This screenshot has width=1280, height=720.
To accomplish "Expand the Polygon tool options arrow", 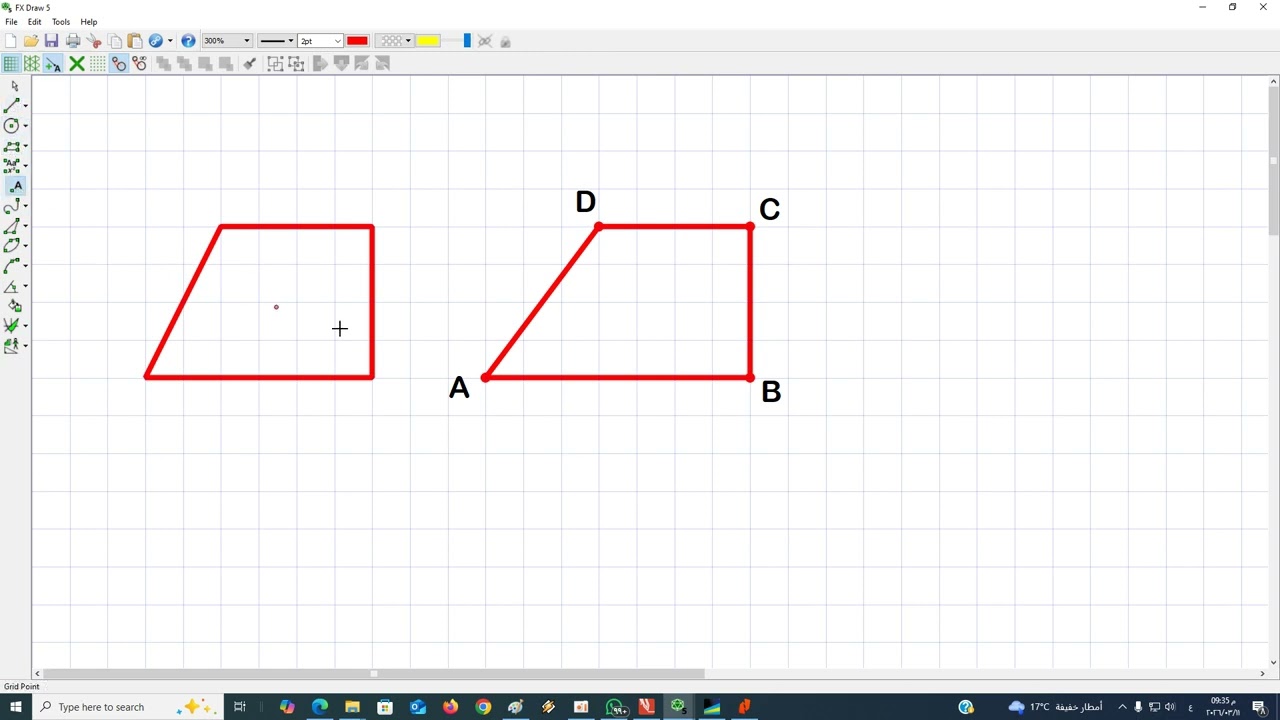I will click(x=25, y=146).
